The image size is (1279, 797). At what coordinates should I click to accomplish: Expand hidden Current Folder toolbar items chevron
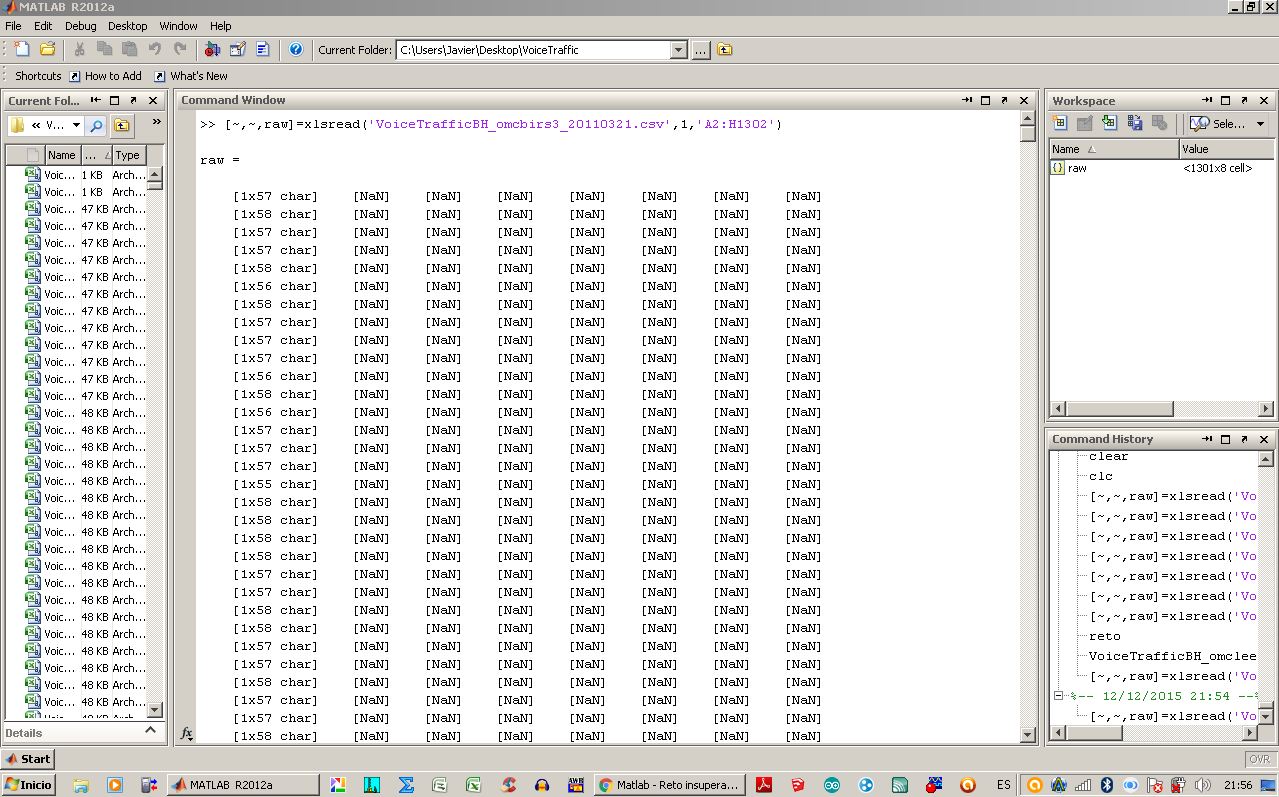(156, 122)
